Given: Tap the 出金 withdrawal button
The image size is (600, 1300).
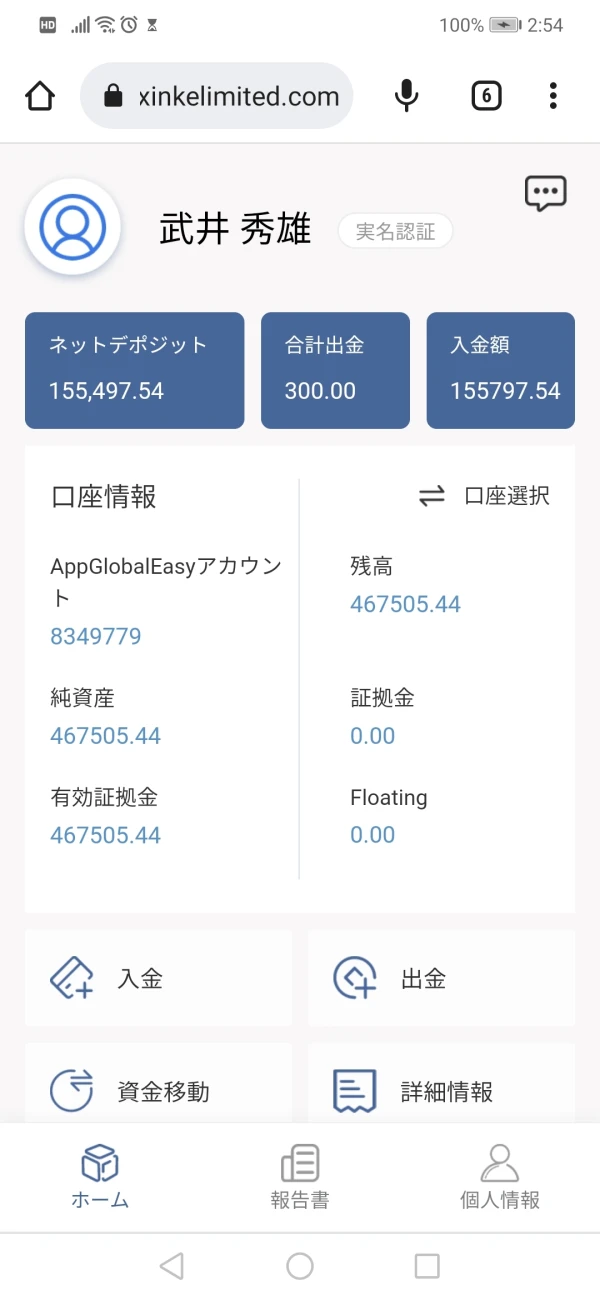Looking at the screenshot, I should pyautogui.click(x=441, y=978).
